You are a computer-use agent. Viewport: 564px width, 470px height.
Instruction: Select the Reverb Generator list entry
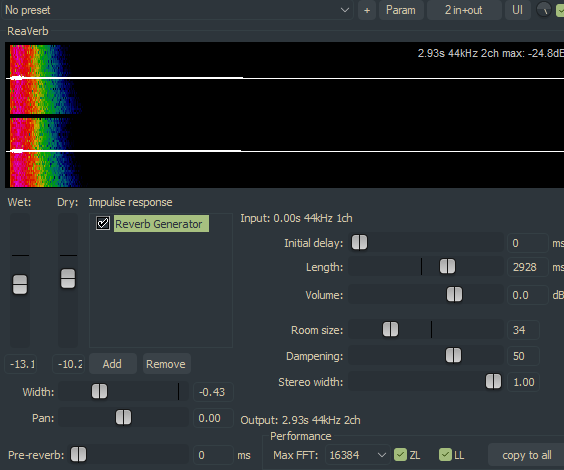click(161, 224)
